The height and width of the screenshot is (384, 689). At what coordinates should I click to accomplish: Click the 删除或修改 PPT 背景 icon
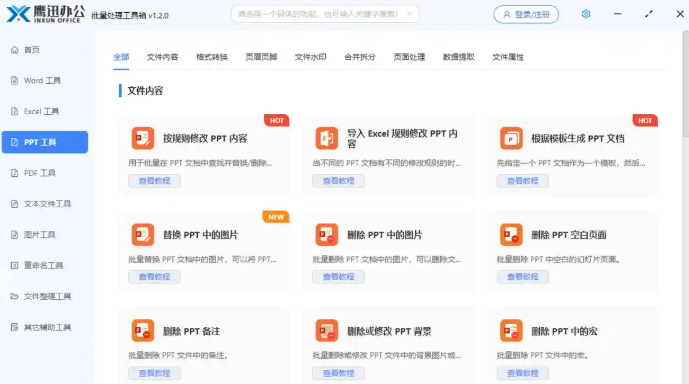click(327, 330)
